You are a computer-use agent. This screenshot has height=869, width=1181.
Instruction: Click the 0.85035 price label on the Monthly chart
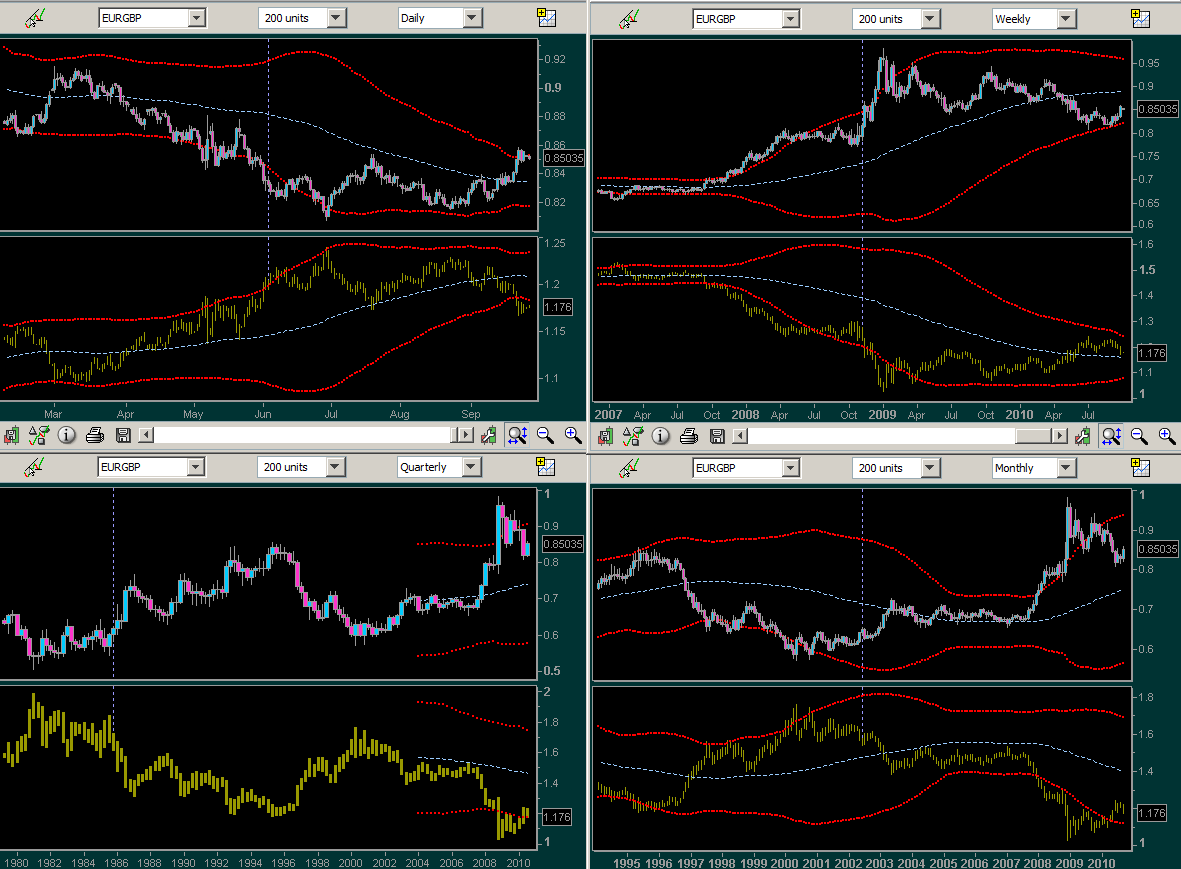click(1158, 549)
